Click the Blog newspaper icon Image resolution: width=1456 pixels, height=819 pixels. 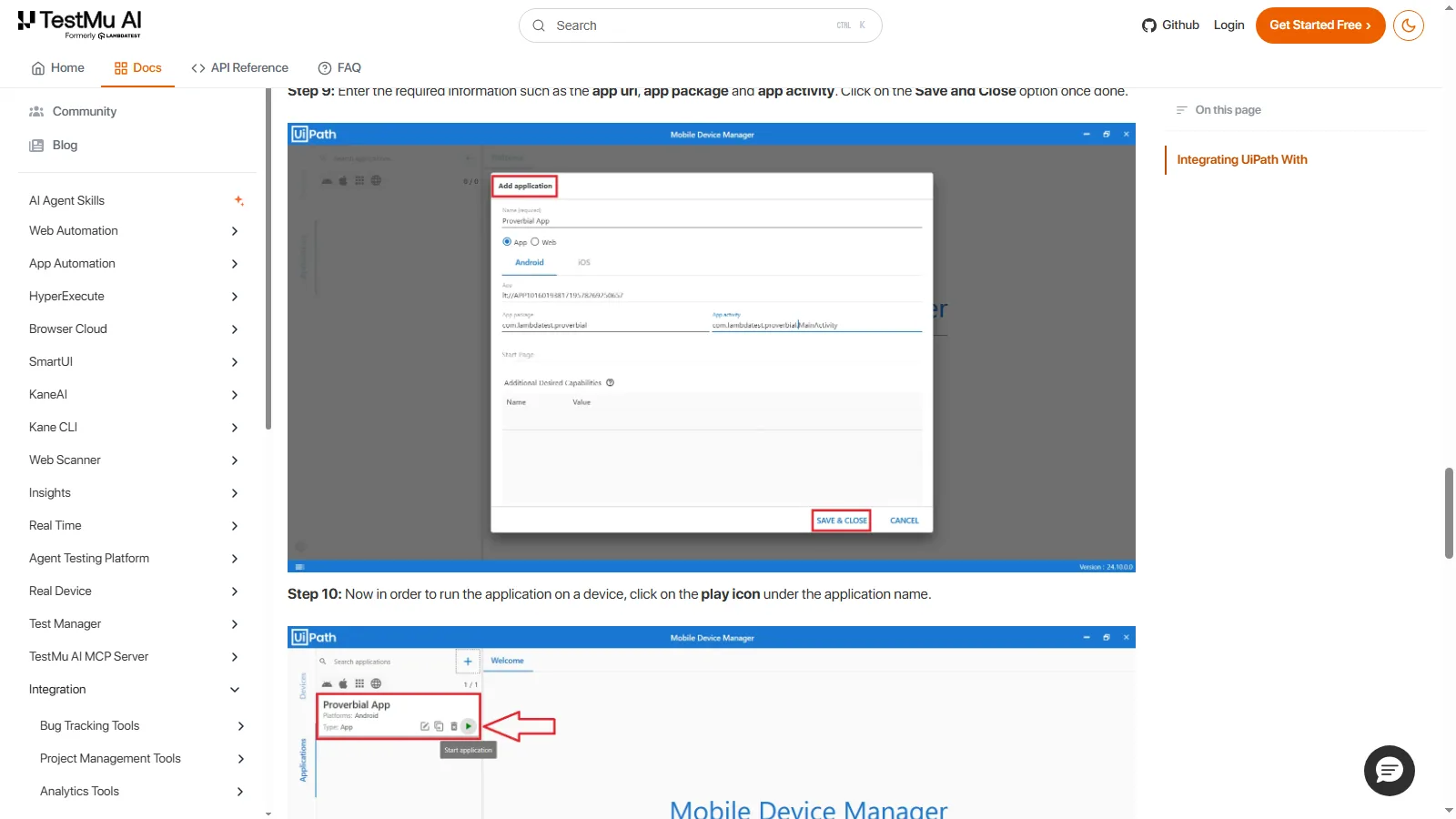(36, 146)
